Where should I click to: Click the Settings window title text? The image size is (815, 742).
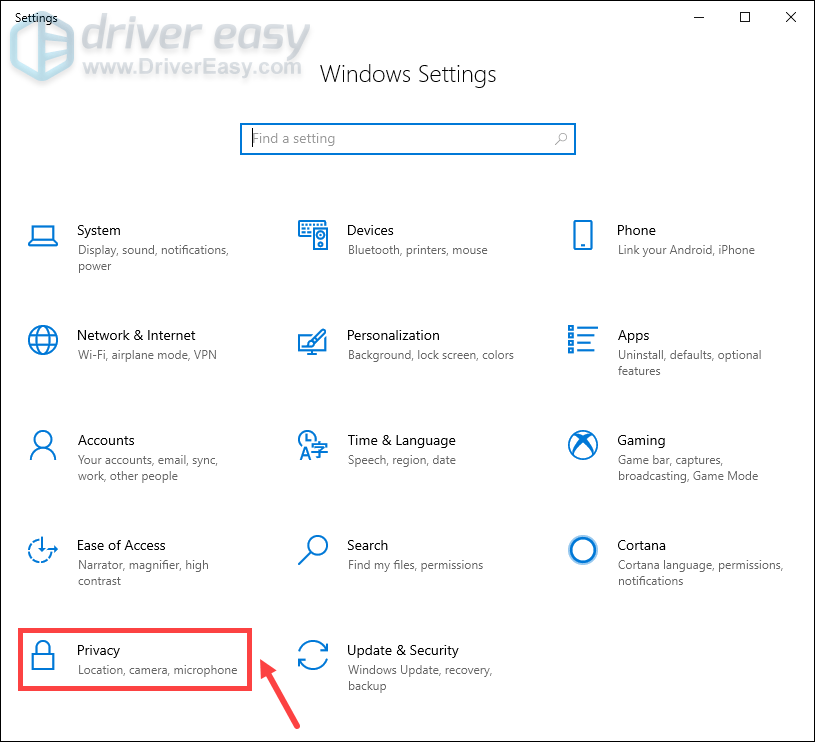[35, 17]
